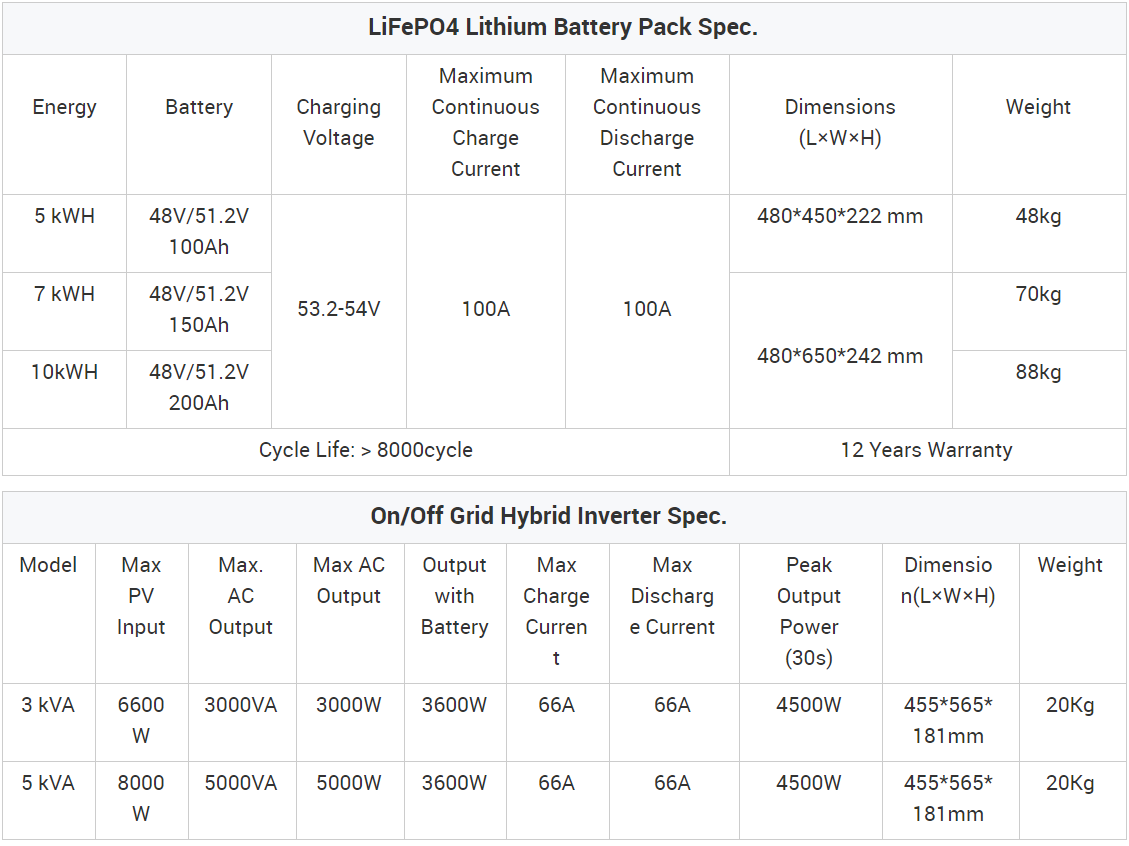Click the 48V/51.2V 200Ah battery cell

coord(199,390)
